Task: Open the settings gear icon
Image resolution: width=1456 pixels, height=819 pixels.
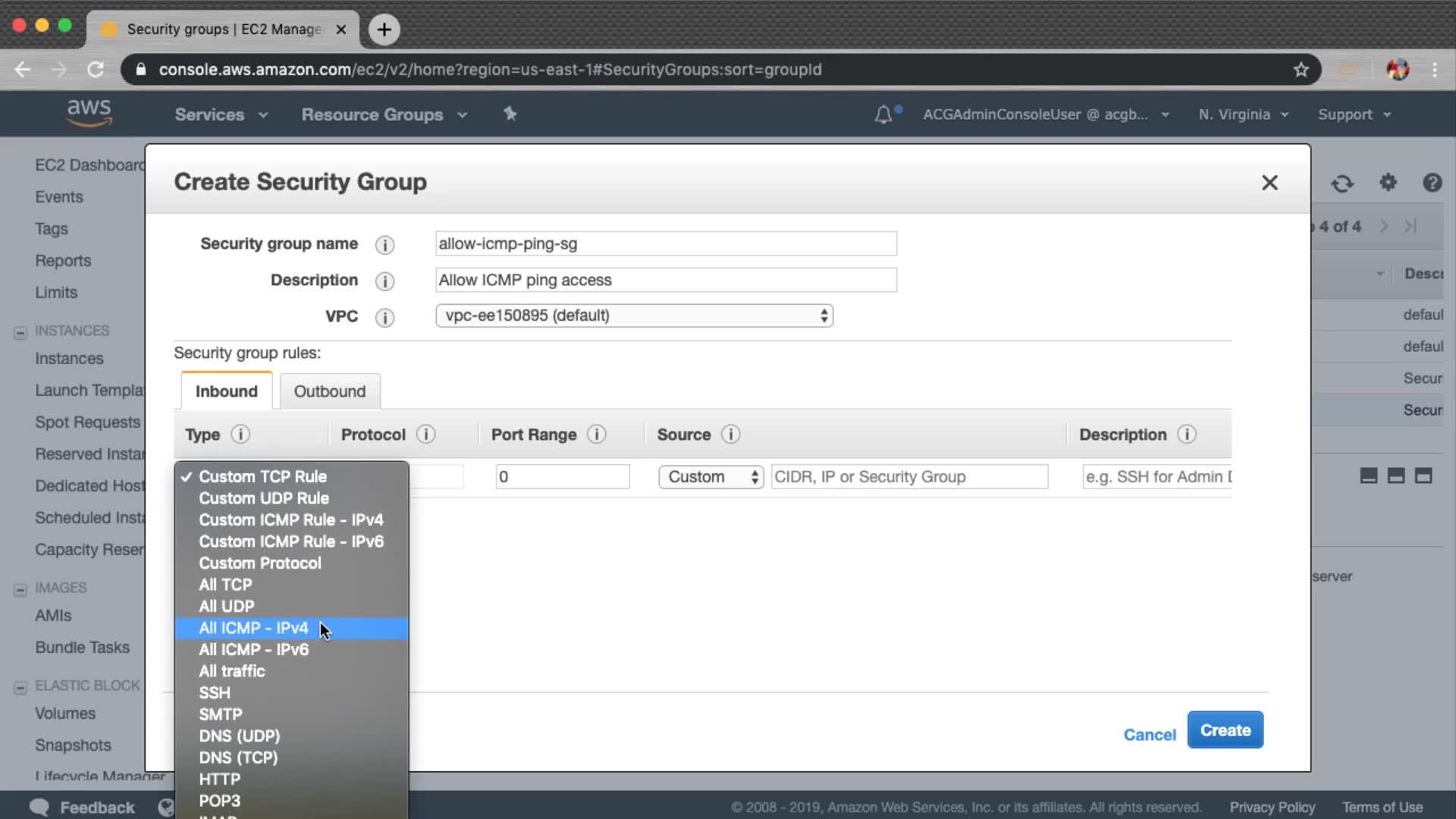Action: point(1388,183)
